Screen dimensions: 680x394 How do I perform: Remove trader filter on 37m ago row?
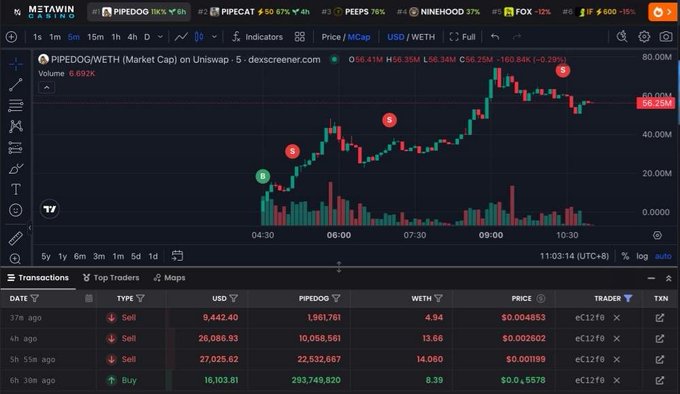(617, 318)
